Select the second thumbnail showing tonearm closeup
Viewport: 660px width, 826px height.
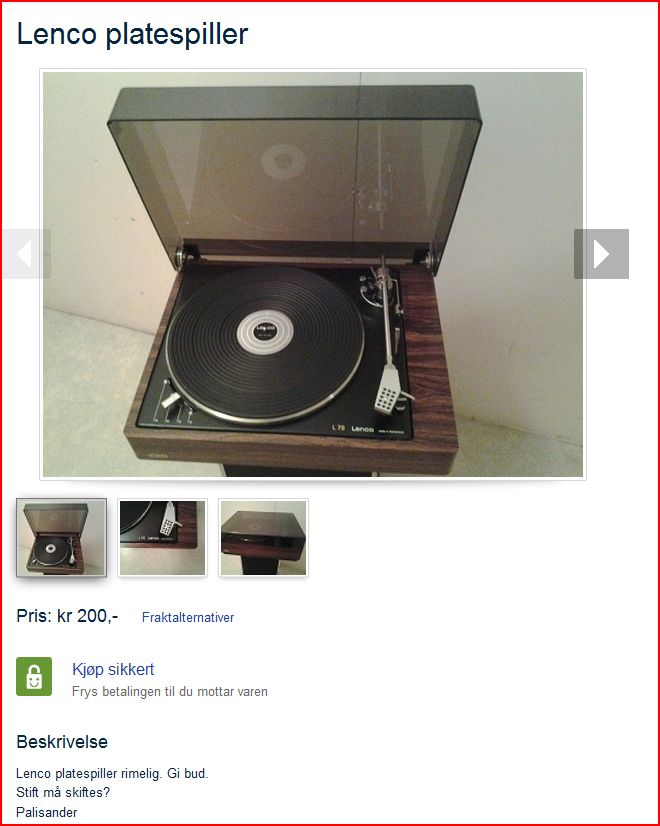tap(162, 537)
